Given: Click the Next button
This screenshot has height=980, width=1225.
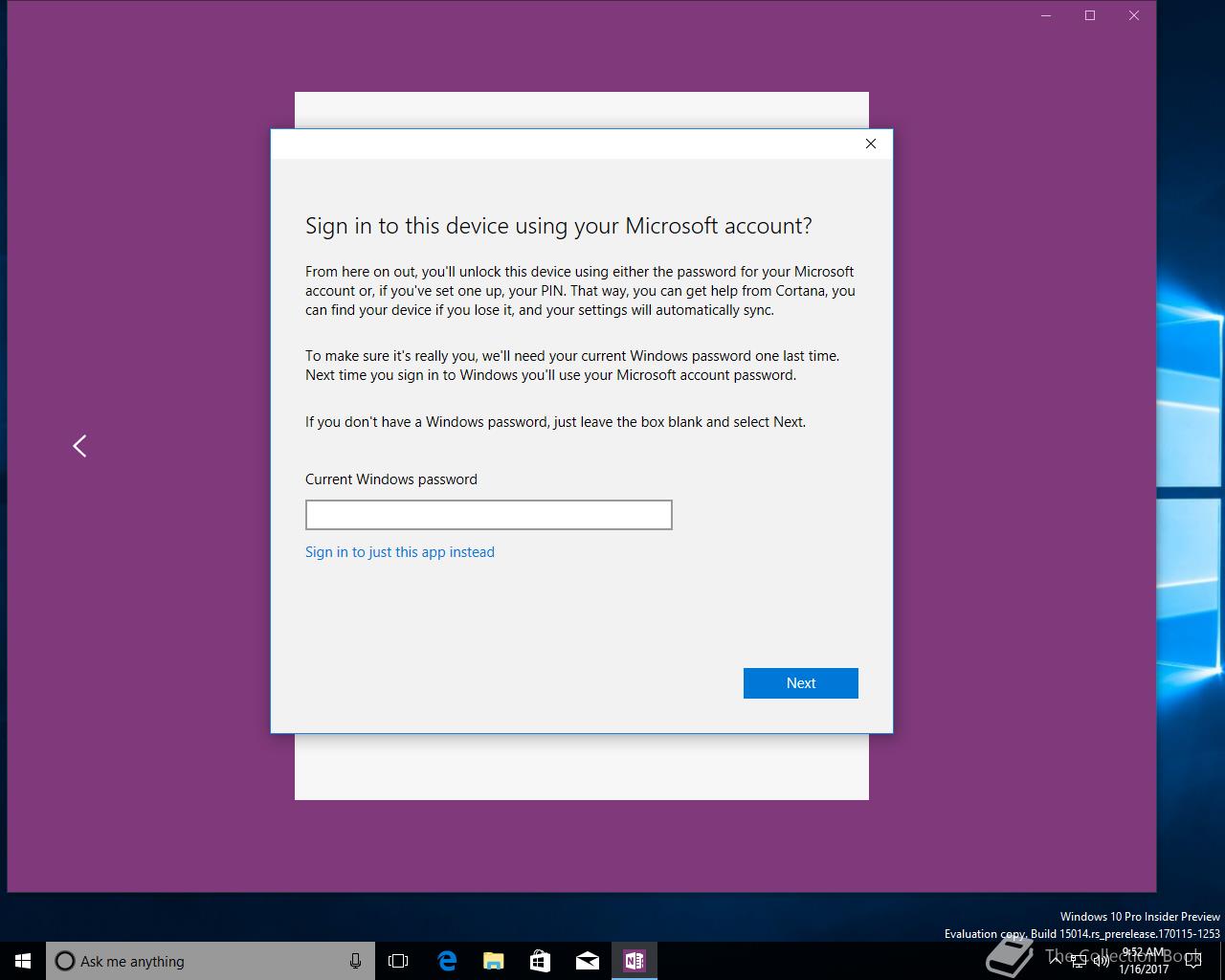Looking at the screenshot, I should [801, 683].
